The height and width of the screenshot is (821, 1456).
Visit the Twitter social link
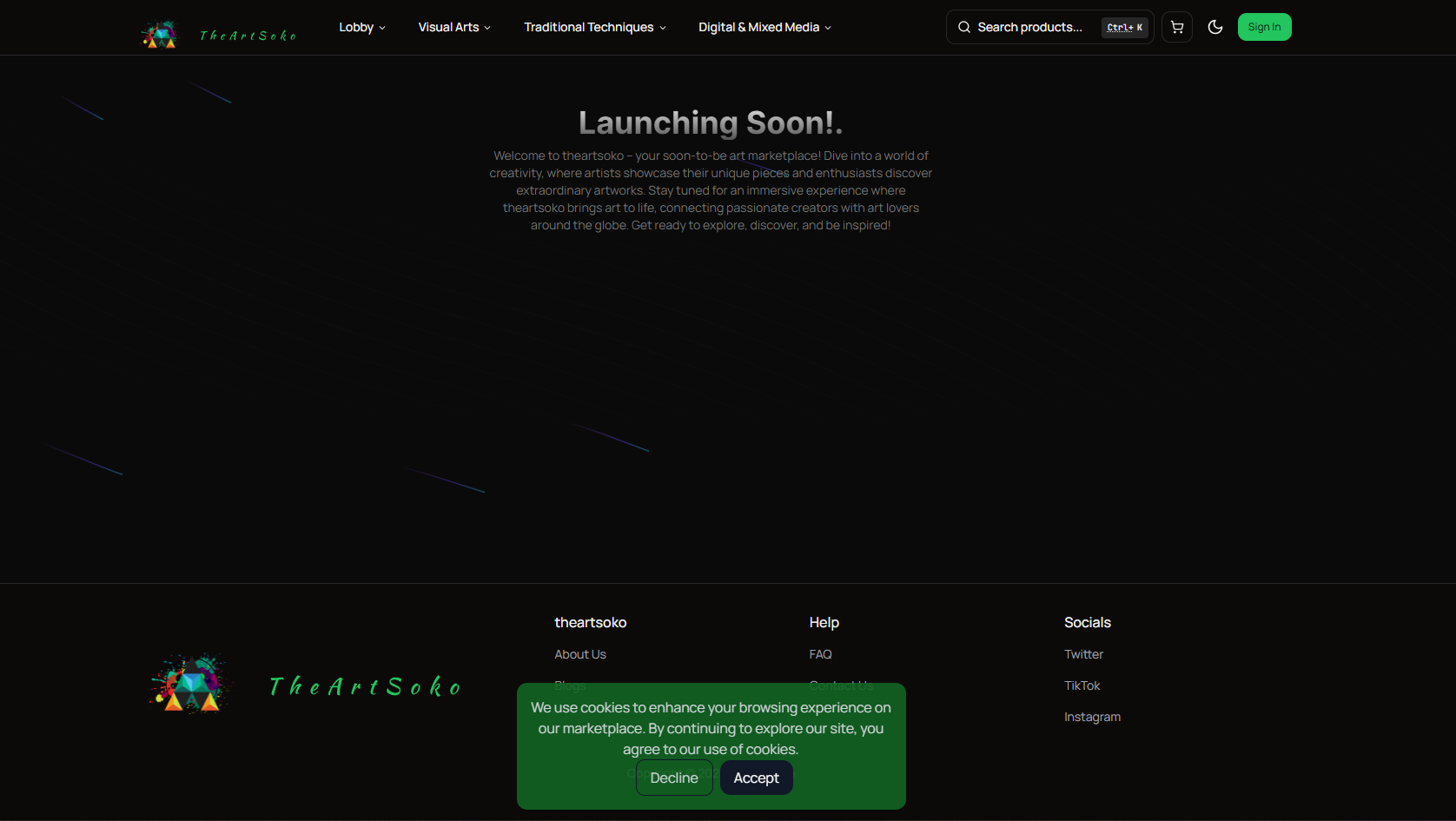click(1083, 654)
